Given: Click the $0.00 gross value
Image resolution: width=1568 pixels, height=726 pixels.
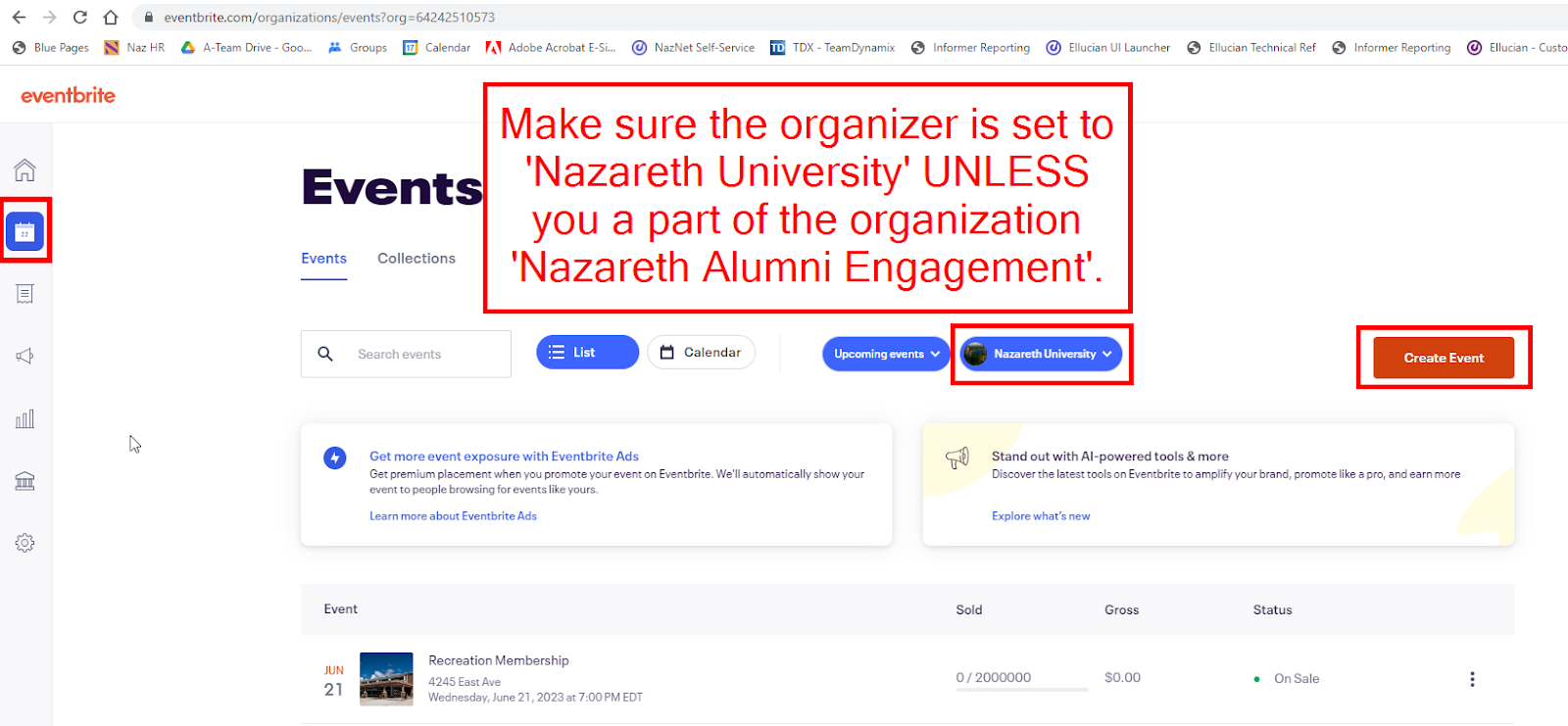Looking at the screenshot, I should (1122, 678).
